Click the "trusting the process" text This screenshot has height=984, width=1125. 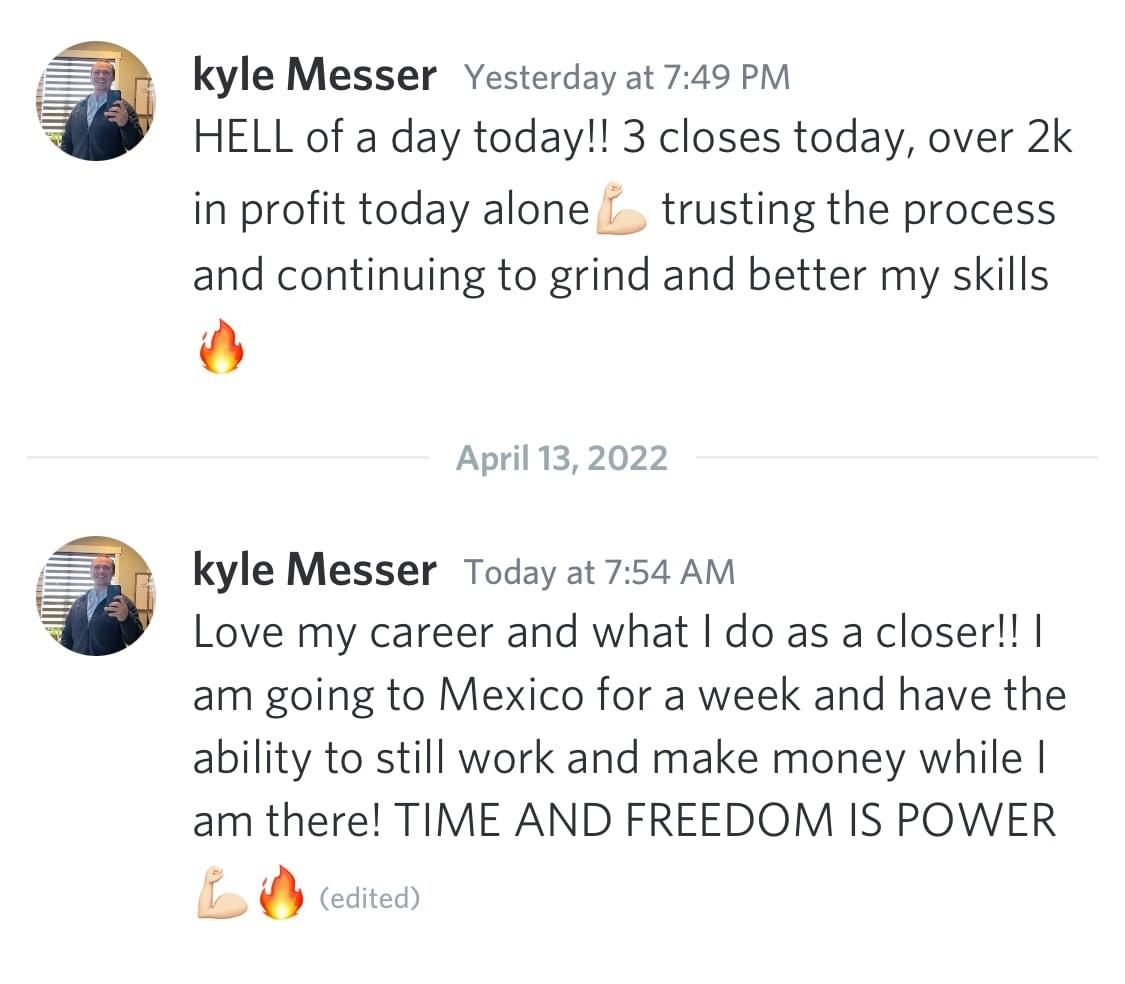pyautogui.click(x=858, y=211)
